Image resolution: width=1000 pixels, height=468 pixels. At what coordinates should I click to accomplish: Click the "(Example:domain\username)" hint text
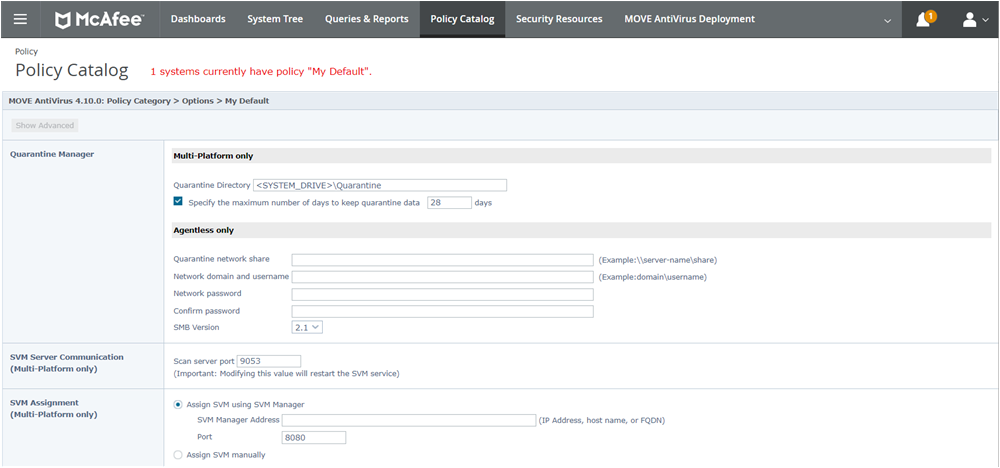point(652,277)
